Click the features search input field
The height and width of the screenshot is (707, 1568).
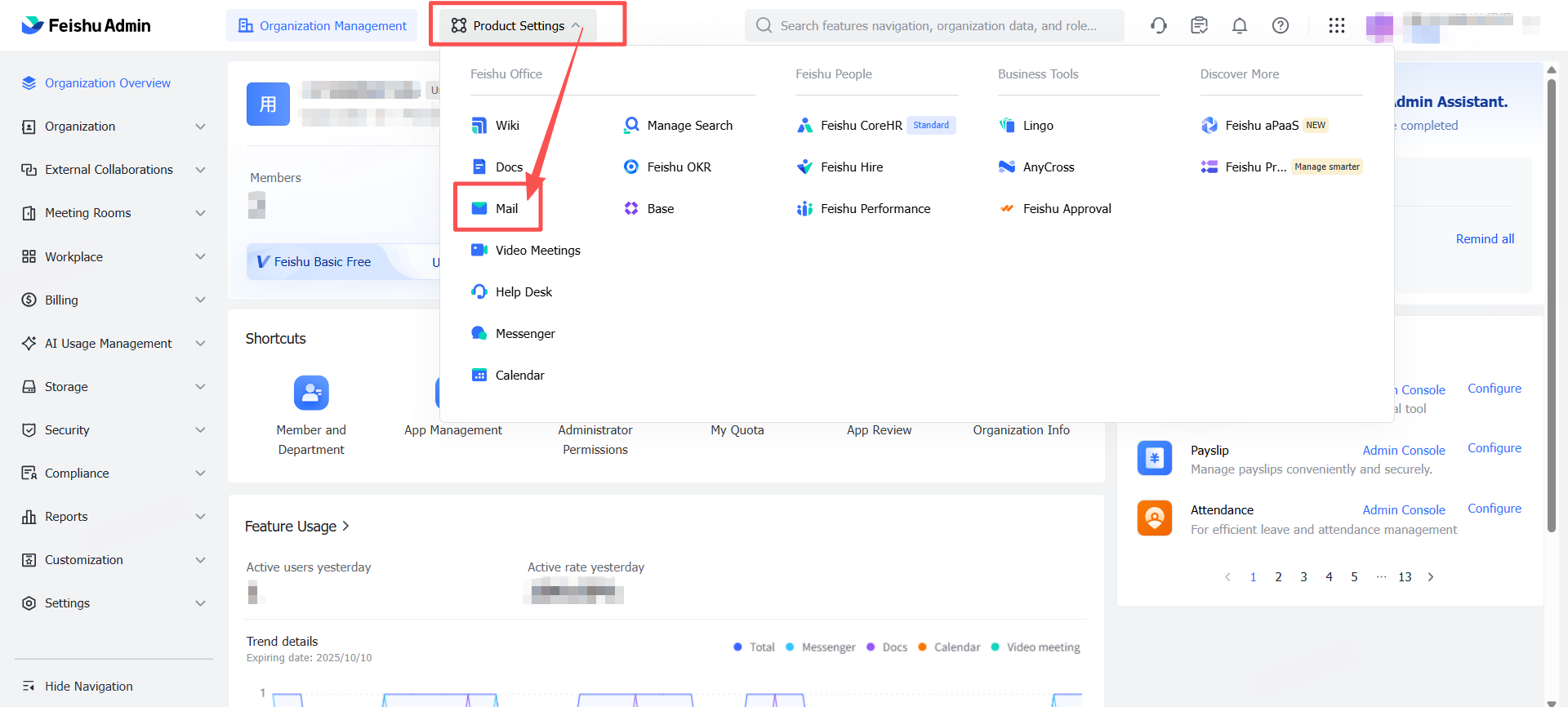coord(939,26)
